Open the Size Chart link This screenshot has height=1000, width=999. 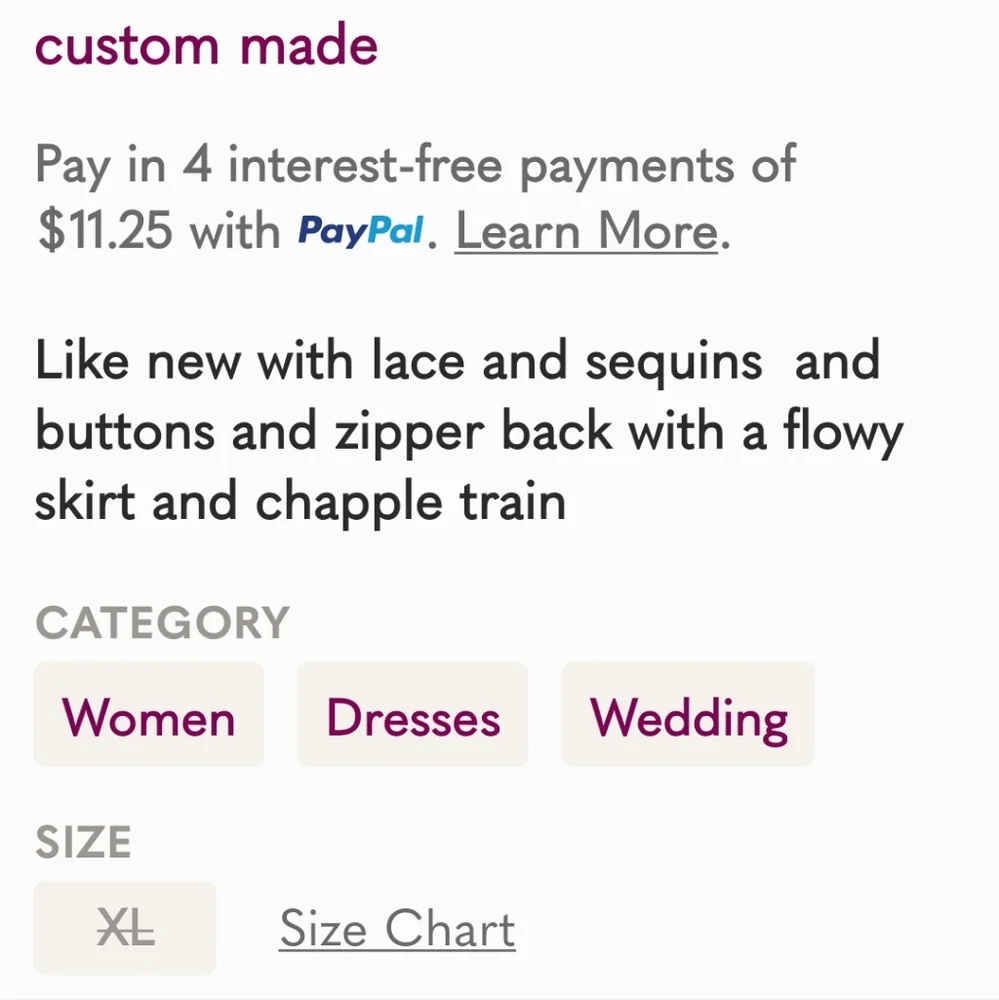[x=397, y=929]
